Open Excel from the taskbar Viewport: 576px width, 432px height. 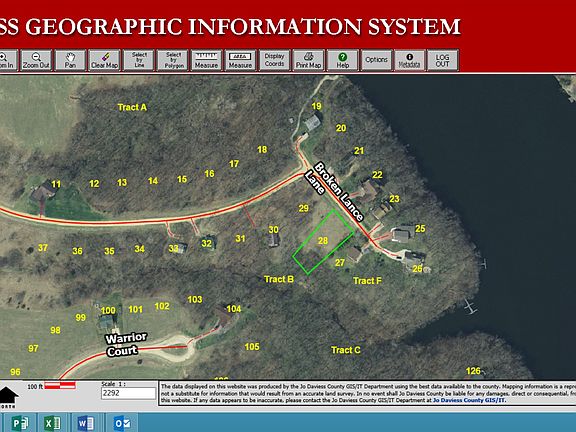coord(52,424)
